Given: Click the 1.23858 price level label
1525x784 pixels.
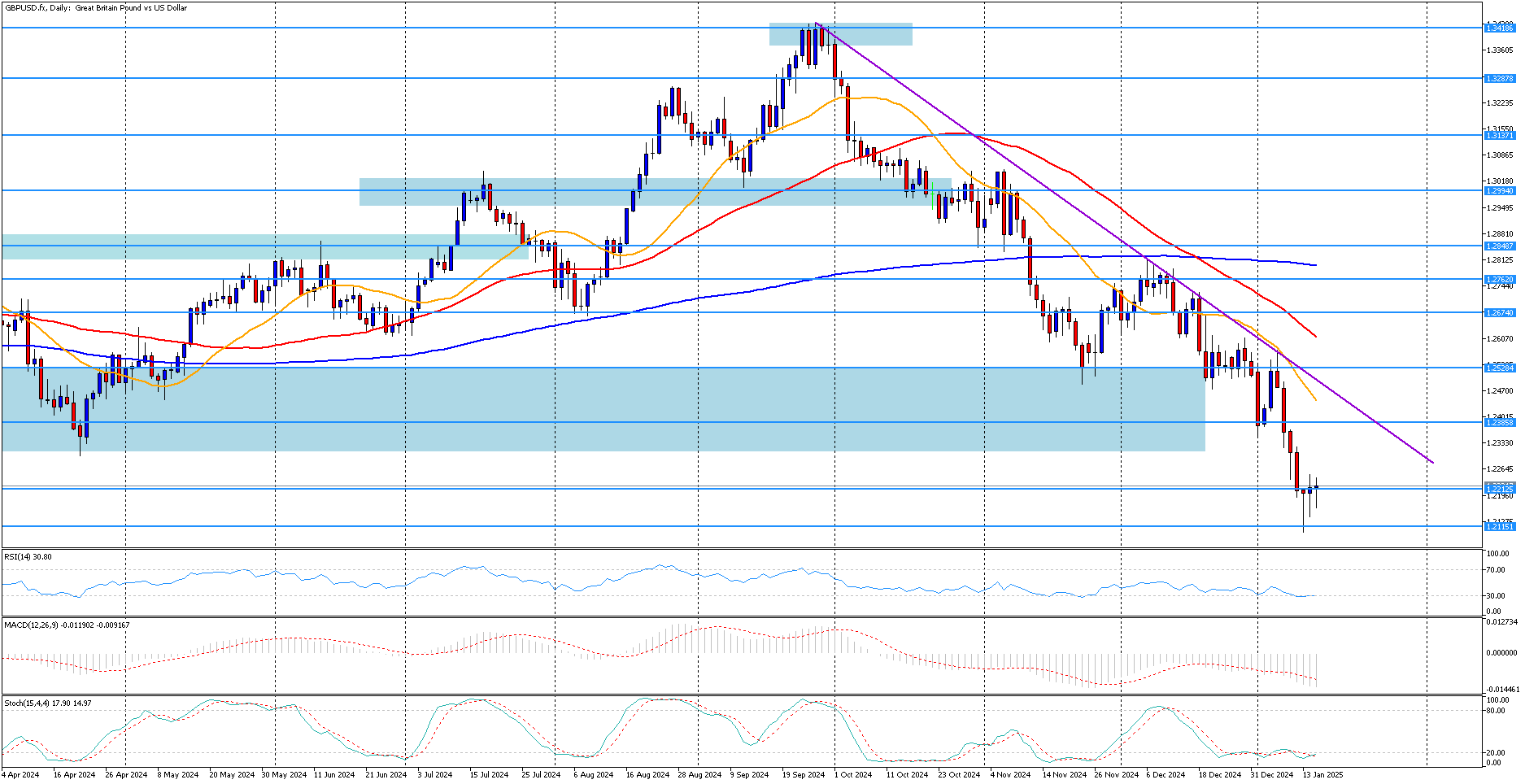Looking at the screenshot, I should point(1499,423).
